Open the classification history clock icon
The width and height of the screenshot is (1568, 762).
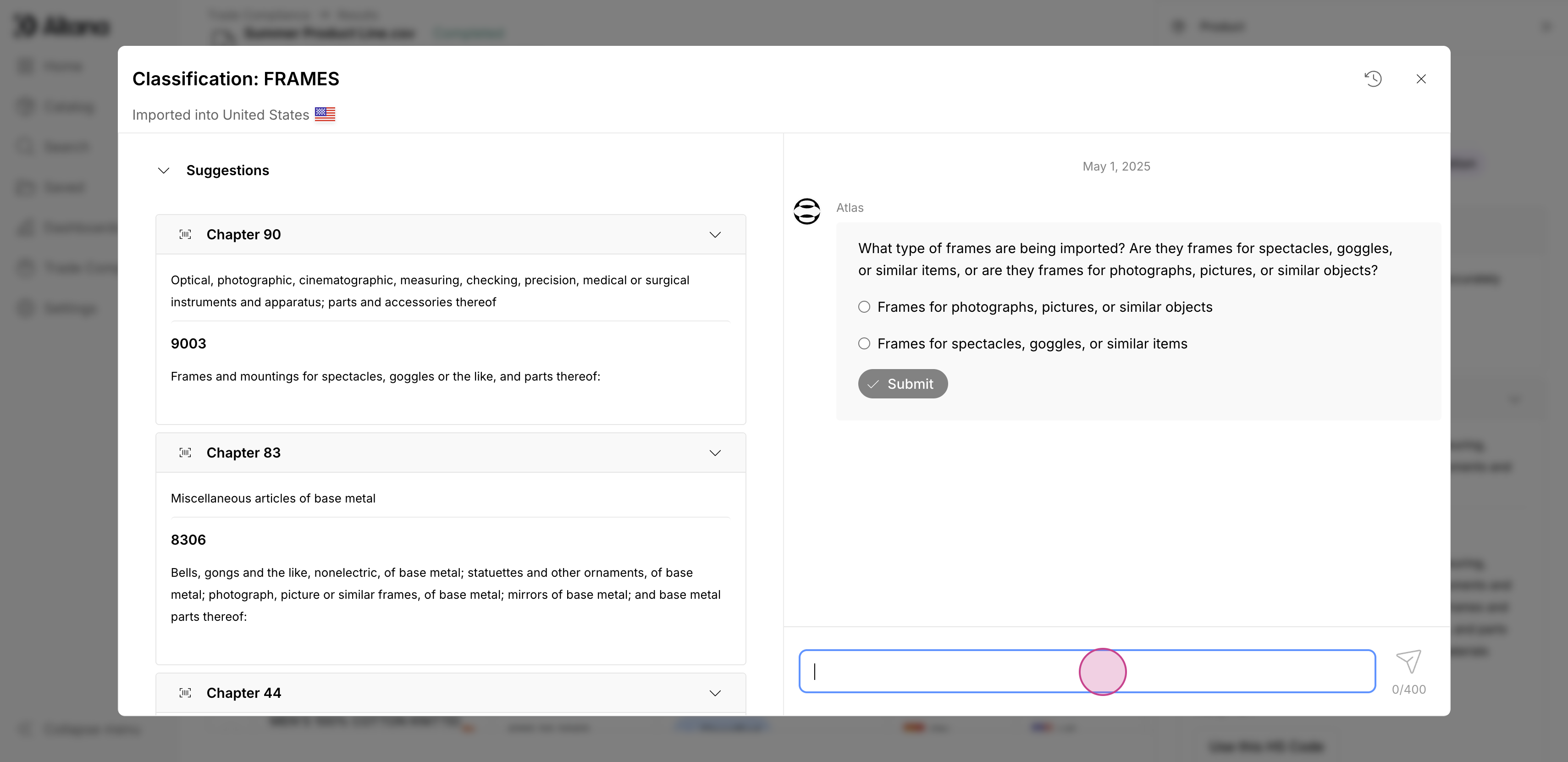(1373, 79)
